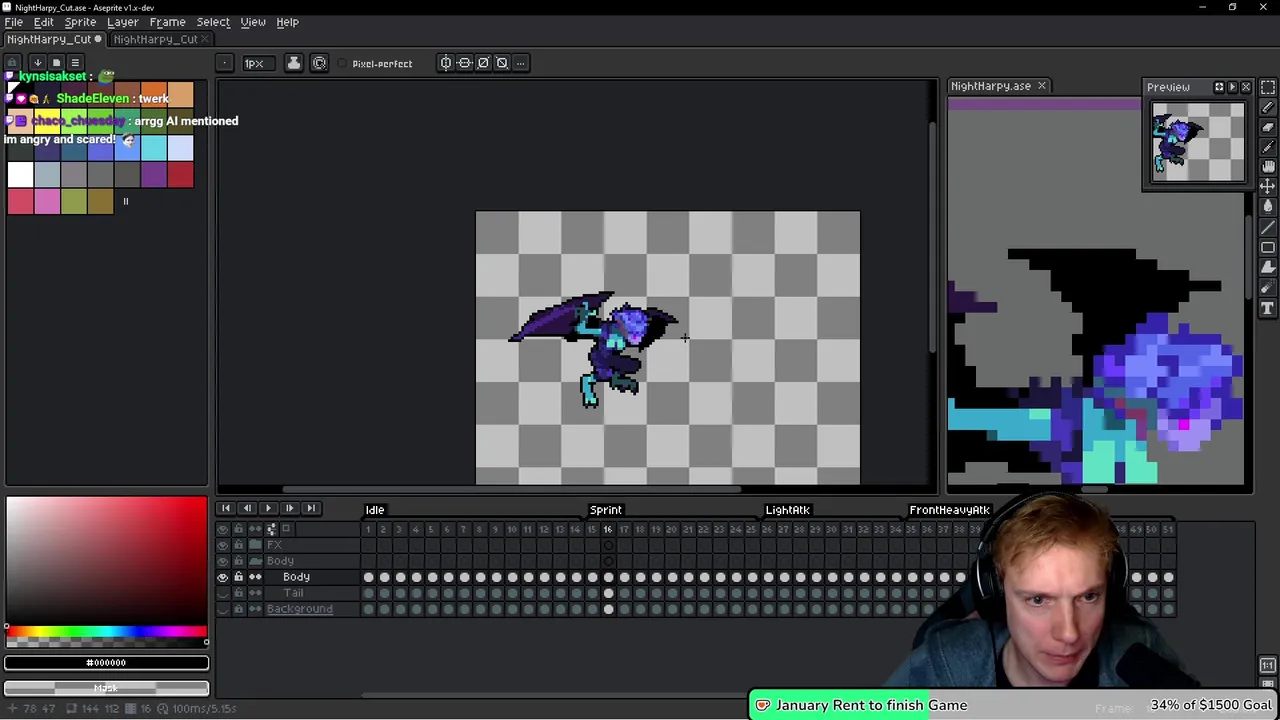Select the Line tool
The height and width of the screenshot is (720, 1280).
1268,227
